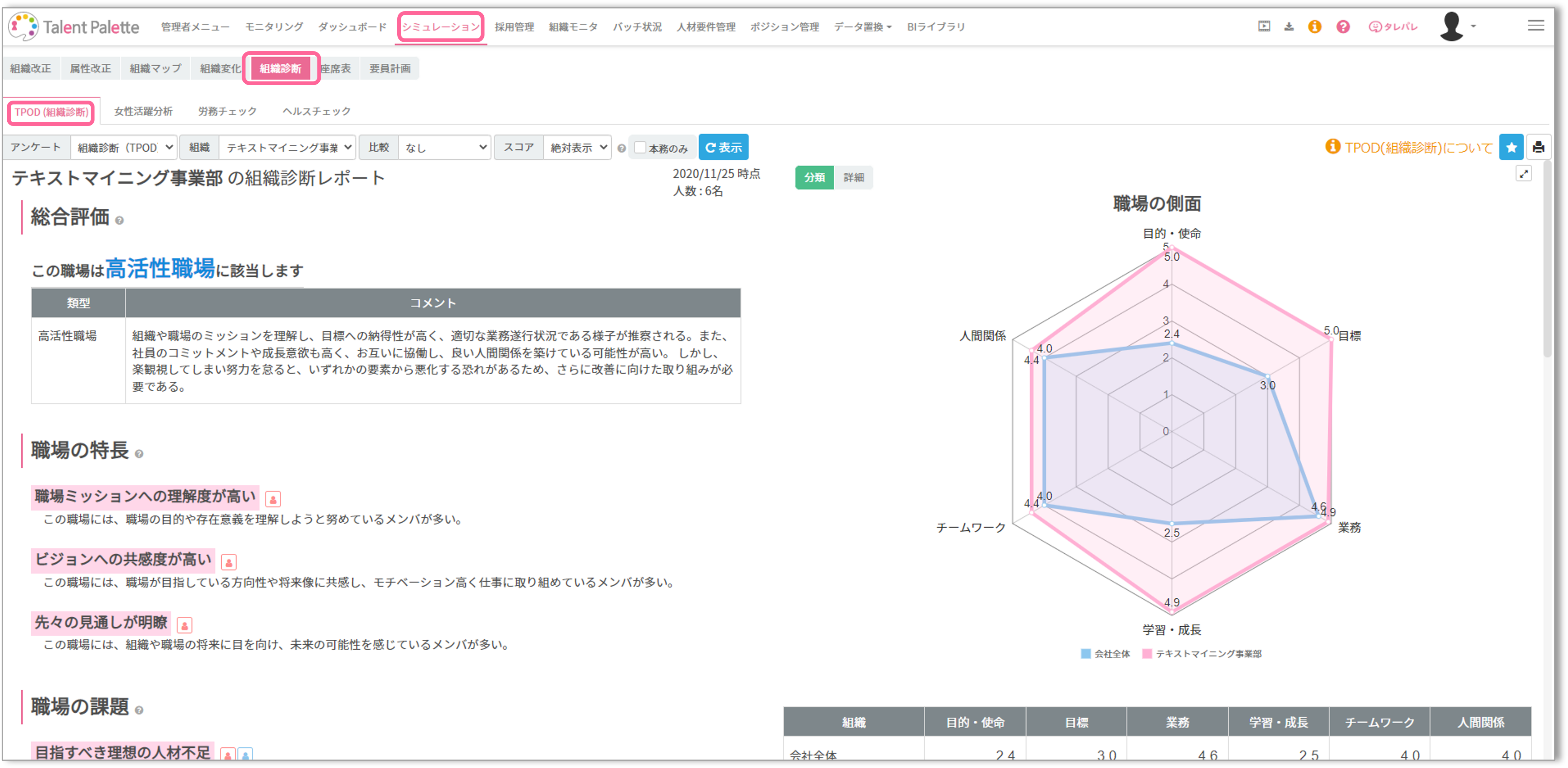Click the download icon in header
Viewport: 1568px width, 768px height.
click(x=1289, y=27)
